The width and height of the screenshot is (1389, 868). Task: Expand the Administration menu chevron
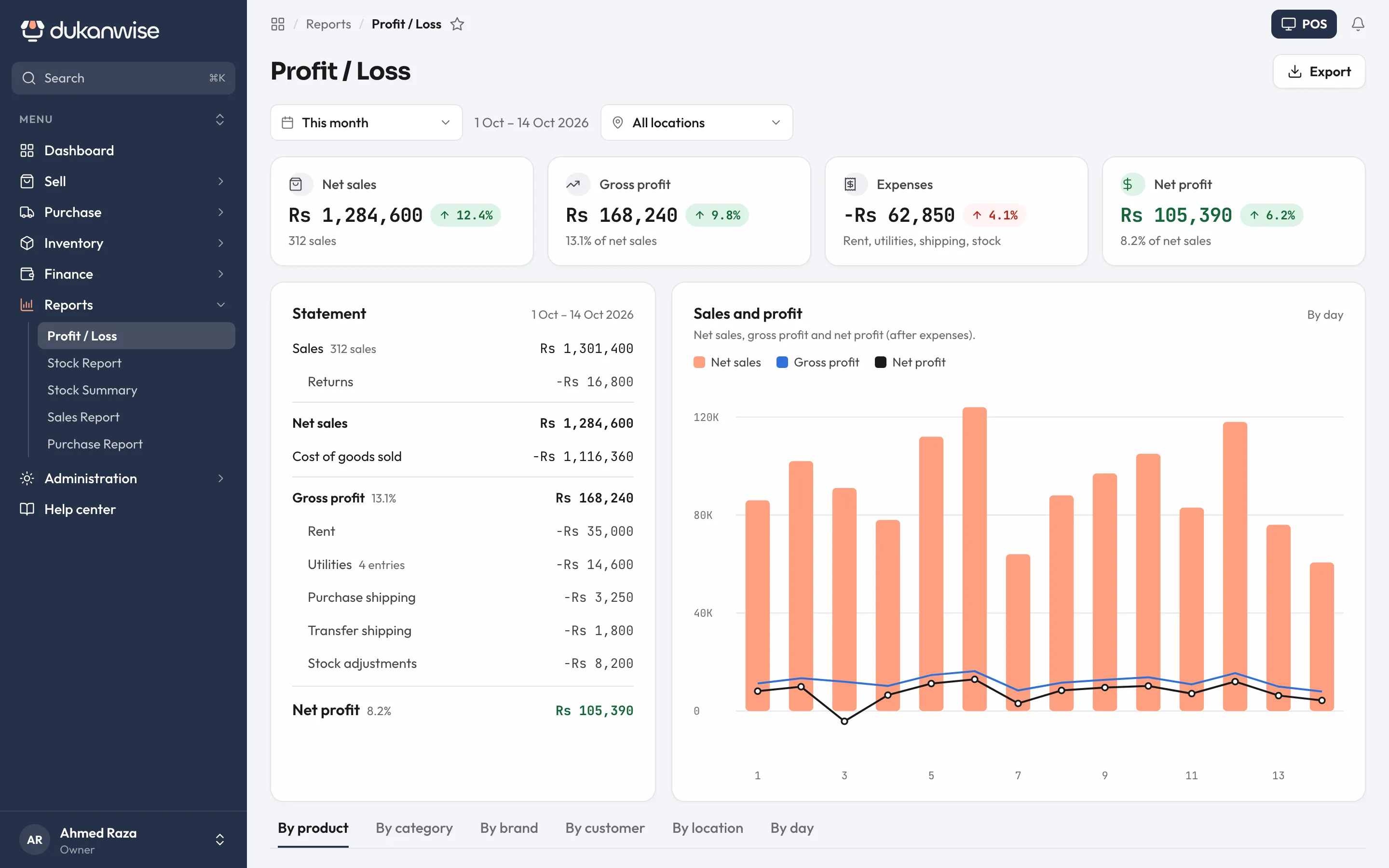tap(220, 478)
